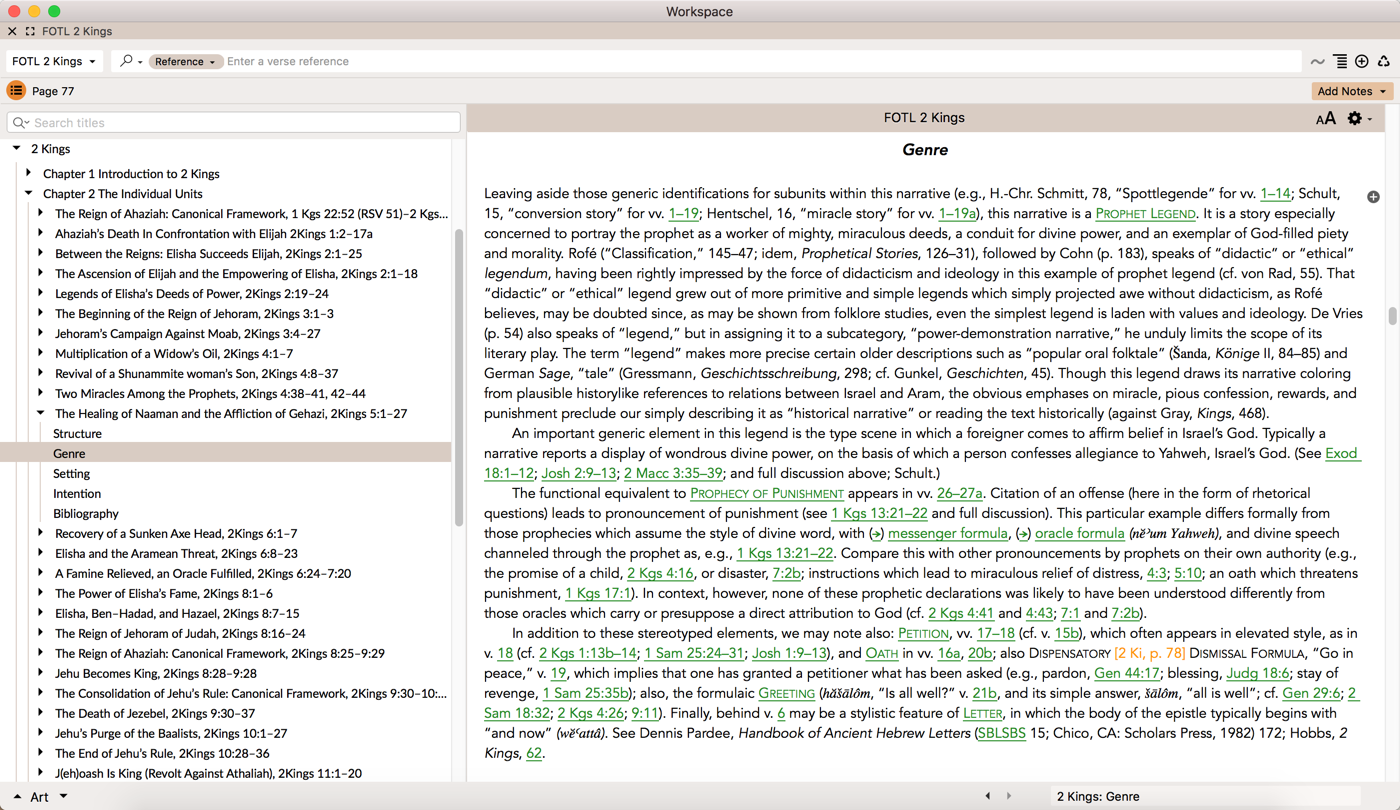Expand Chapter 1 Introduction to 2 Kings
Image resolution: width=1400 pixels, height=810 pixels.
click(29, 174)
